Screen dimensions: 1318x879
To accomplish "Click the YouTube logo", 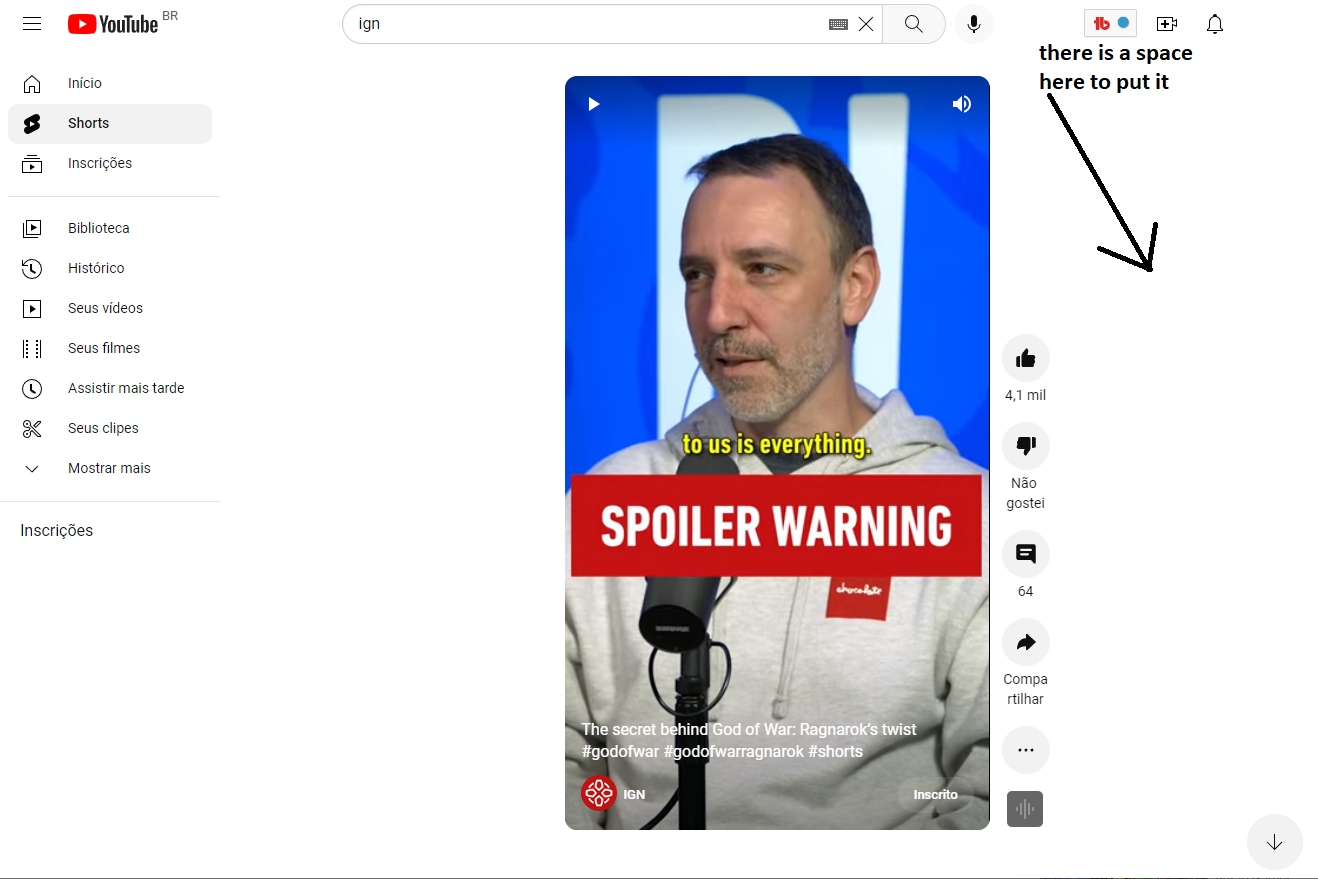I will click(113, 24).
